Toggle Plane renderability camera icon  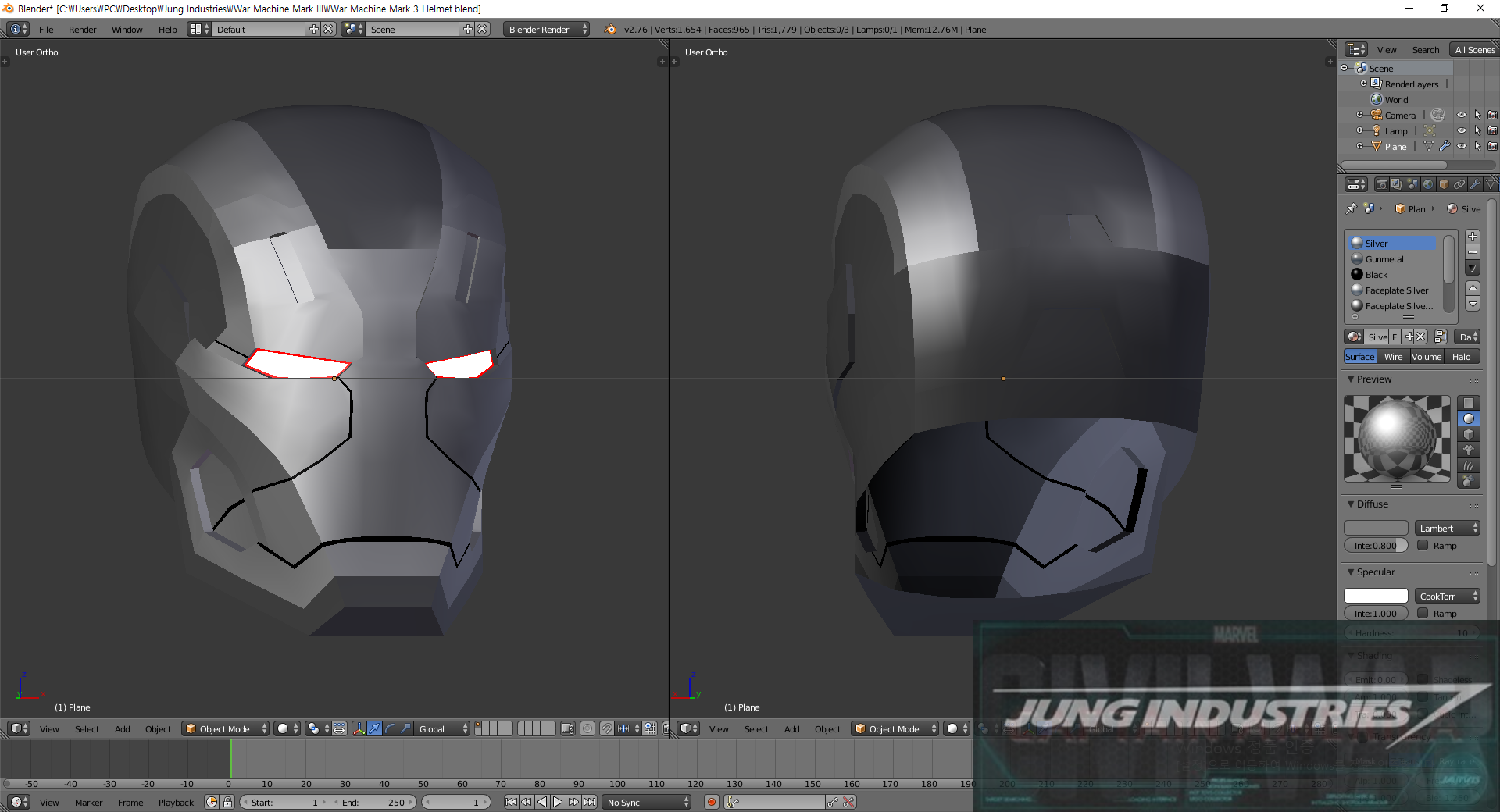(x=1492, y=146)
